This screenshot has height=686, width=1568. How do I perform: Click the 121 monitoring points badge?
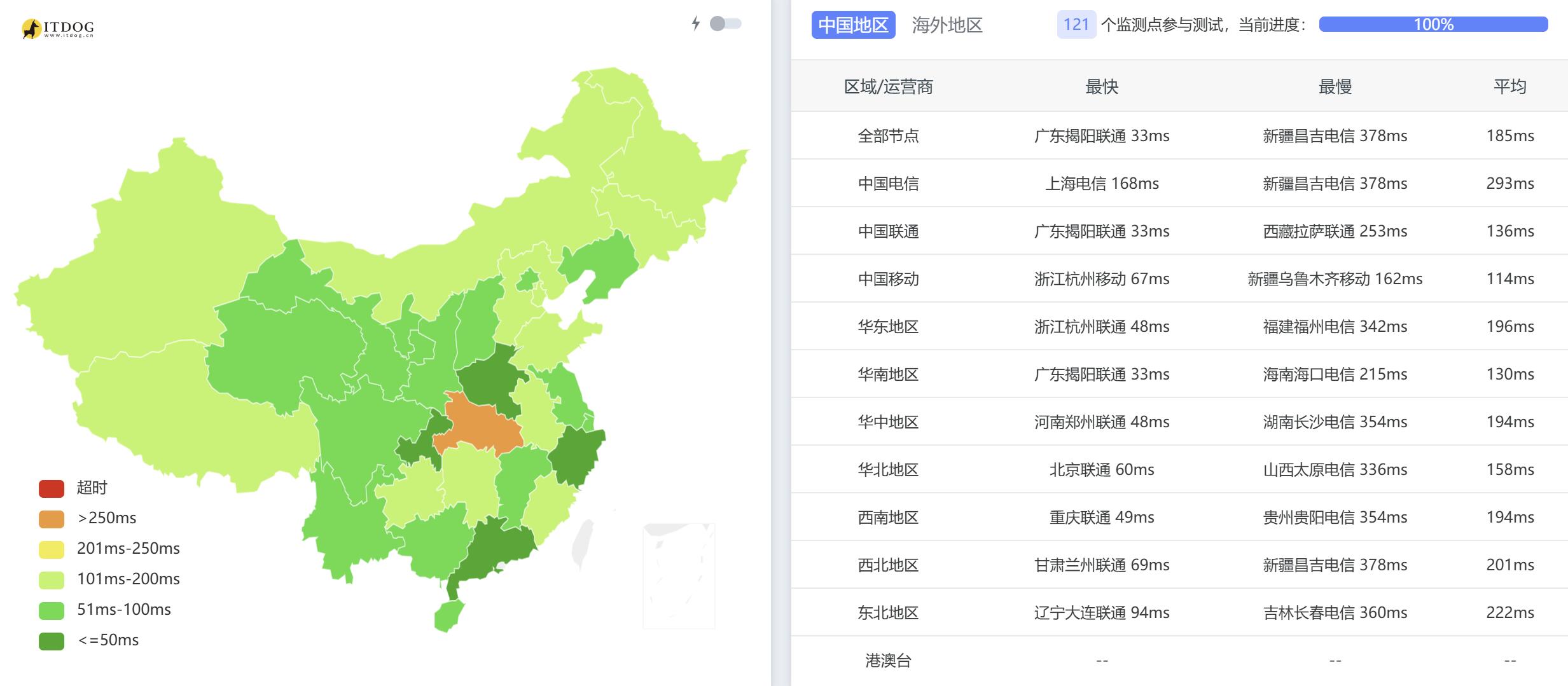click(x=1076, y=25)
